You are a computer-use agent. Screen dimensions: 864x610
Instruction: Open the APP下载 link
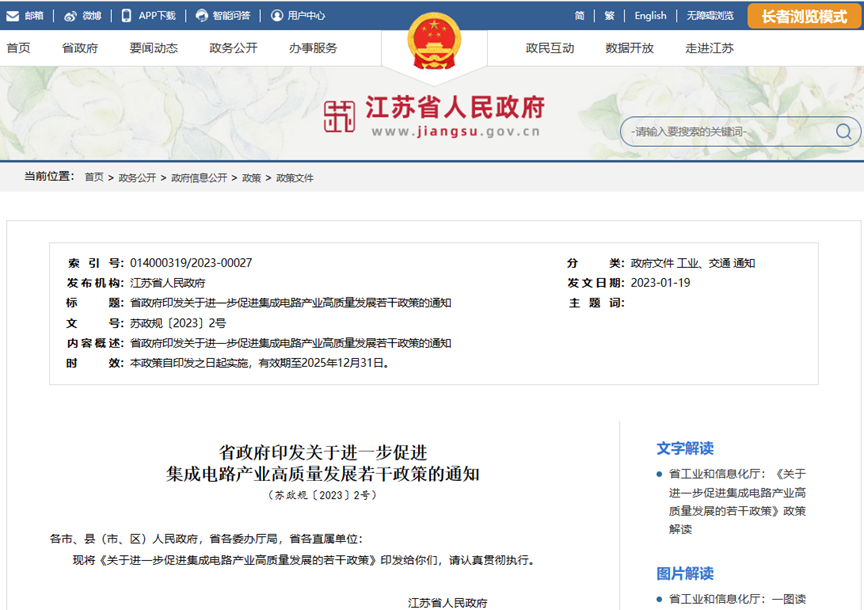pos(157,16)
